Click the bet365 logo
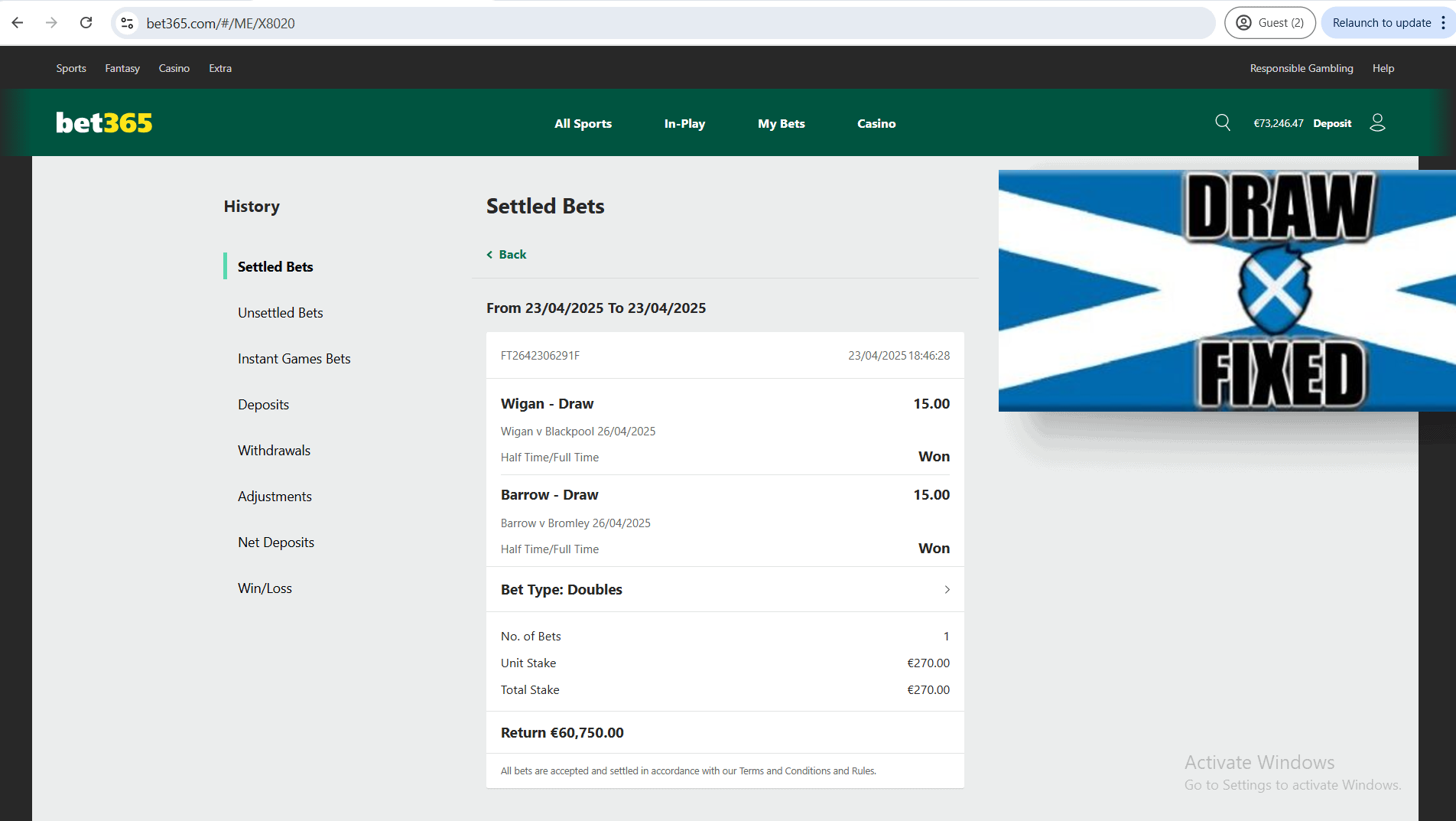This screenshot has height=821, width=1456. (104, 122)
